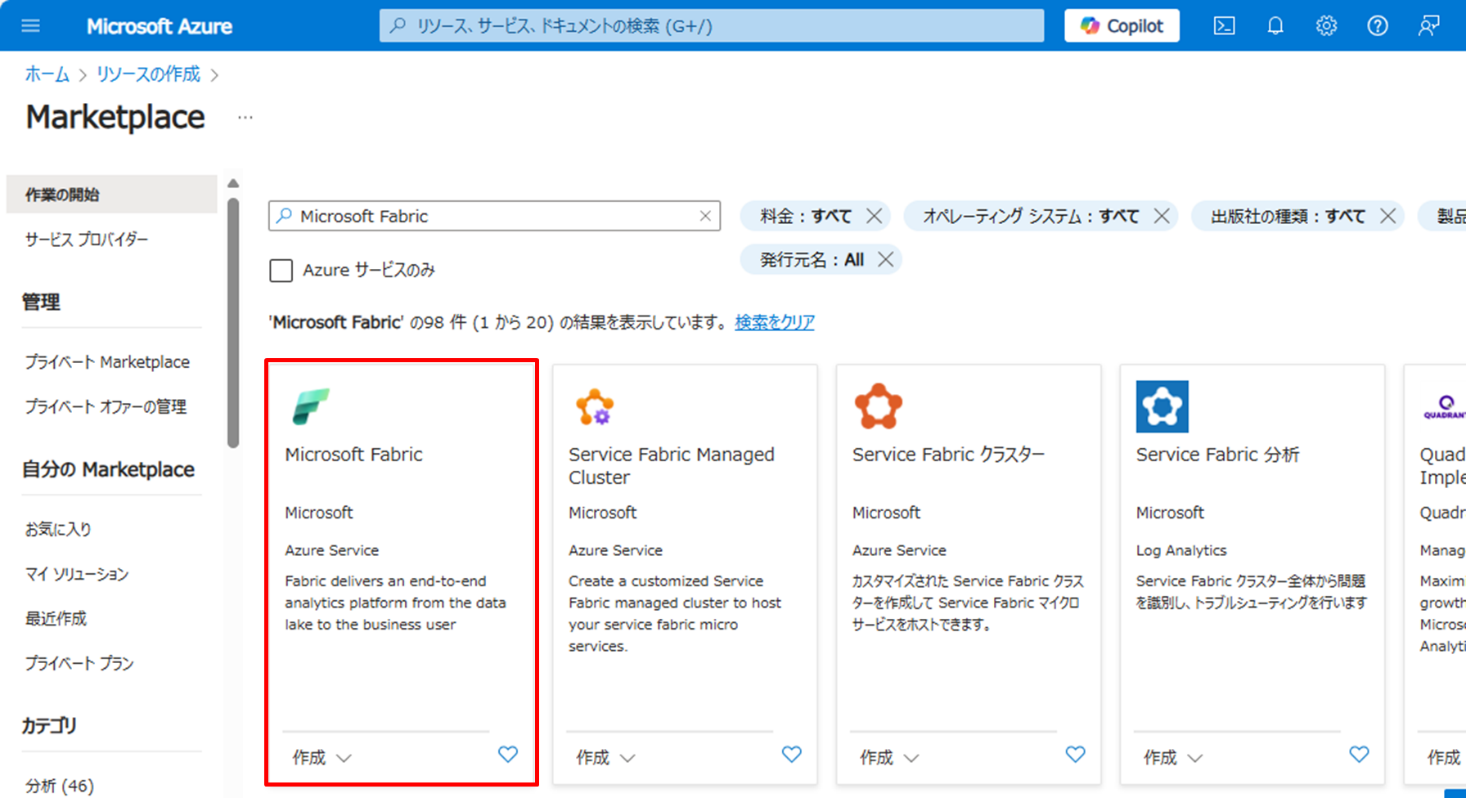The height and width of the screenshot is (798, 1466).
Task: Click the Service Fabric 分析 icon
Action: point(1162,406)
